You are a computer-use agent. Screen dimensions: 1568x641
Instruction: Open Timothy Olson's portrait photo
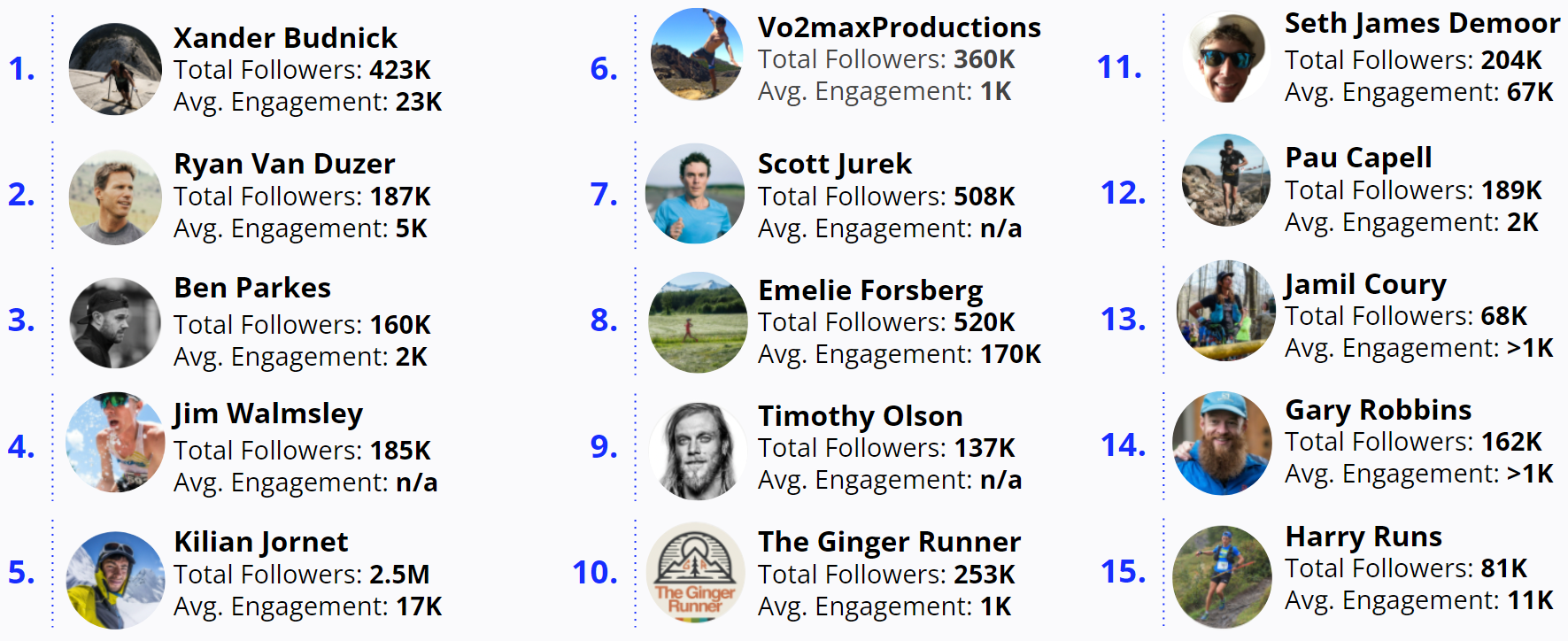pos(697,451)
